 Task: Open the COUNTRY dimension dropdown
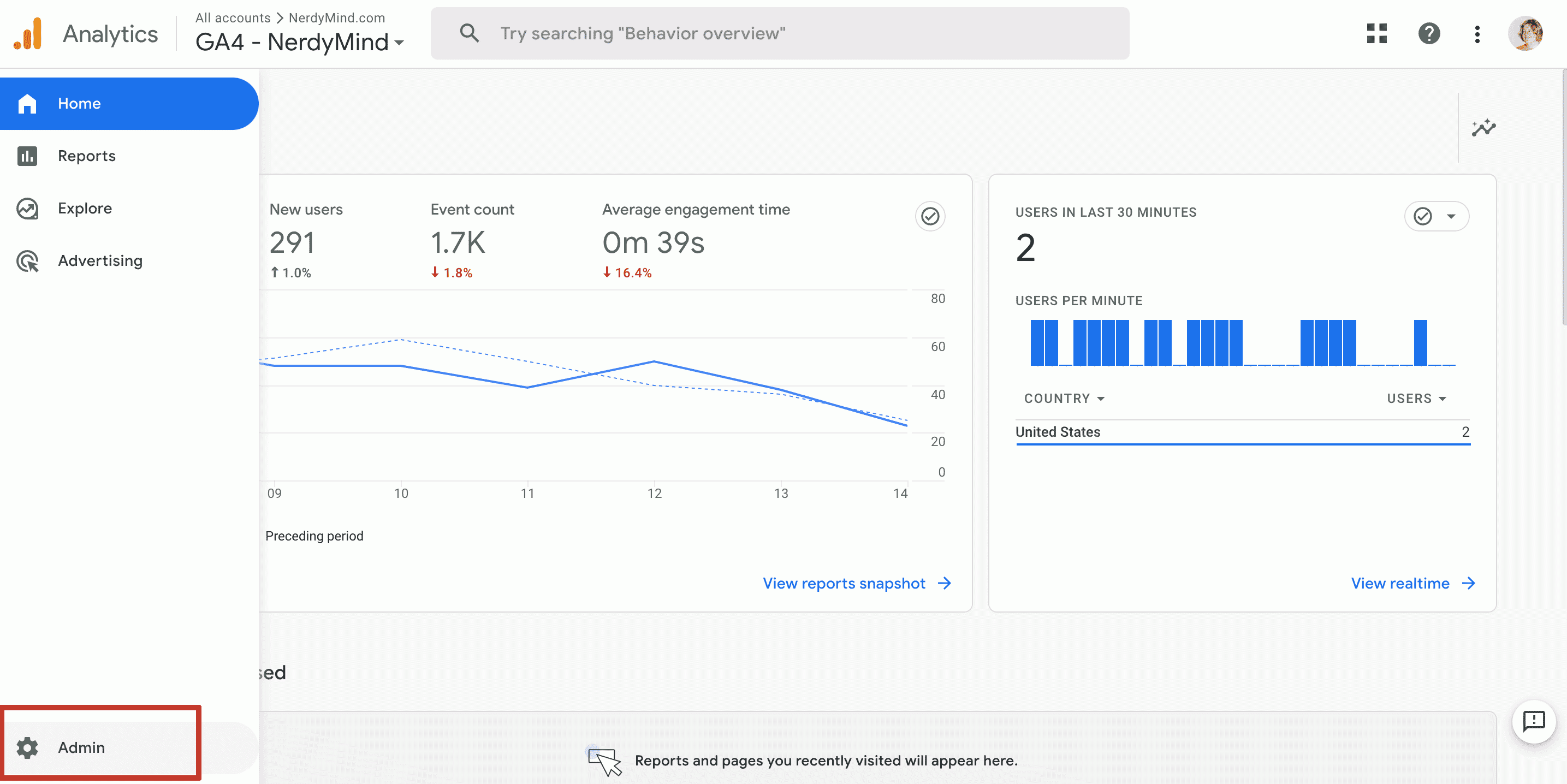pyautogui.click(x=1065, y=399)
